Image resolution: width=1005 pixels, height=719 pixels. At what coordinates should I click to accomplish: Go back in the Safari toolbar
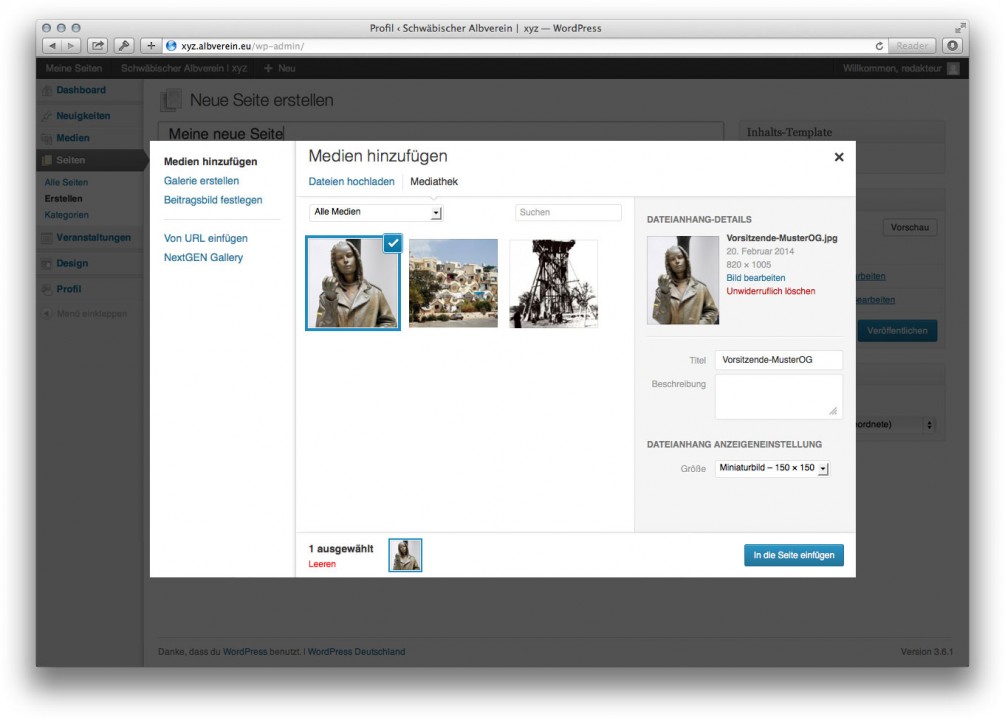pos(52,46)
